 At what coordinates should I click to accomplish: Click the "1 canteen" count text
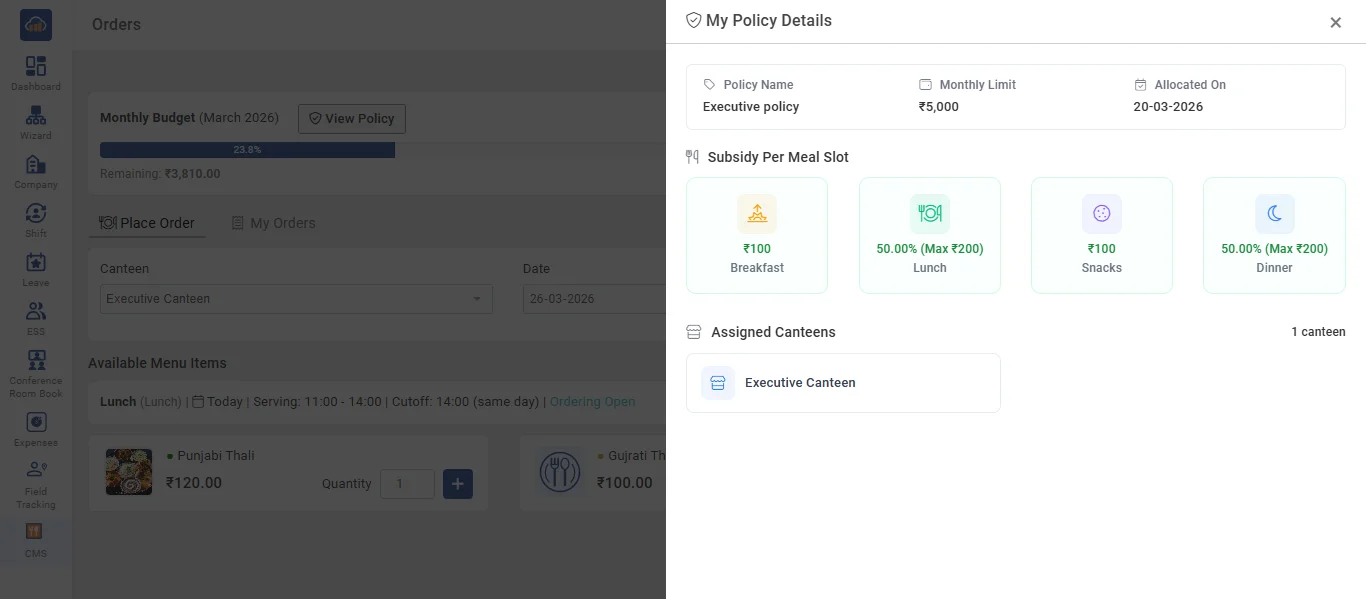click(x=1318, y=332)
